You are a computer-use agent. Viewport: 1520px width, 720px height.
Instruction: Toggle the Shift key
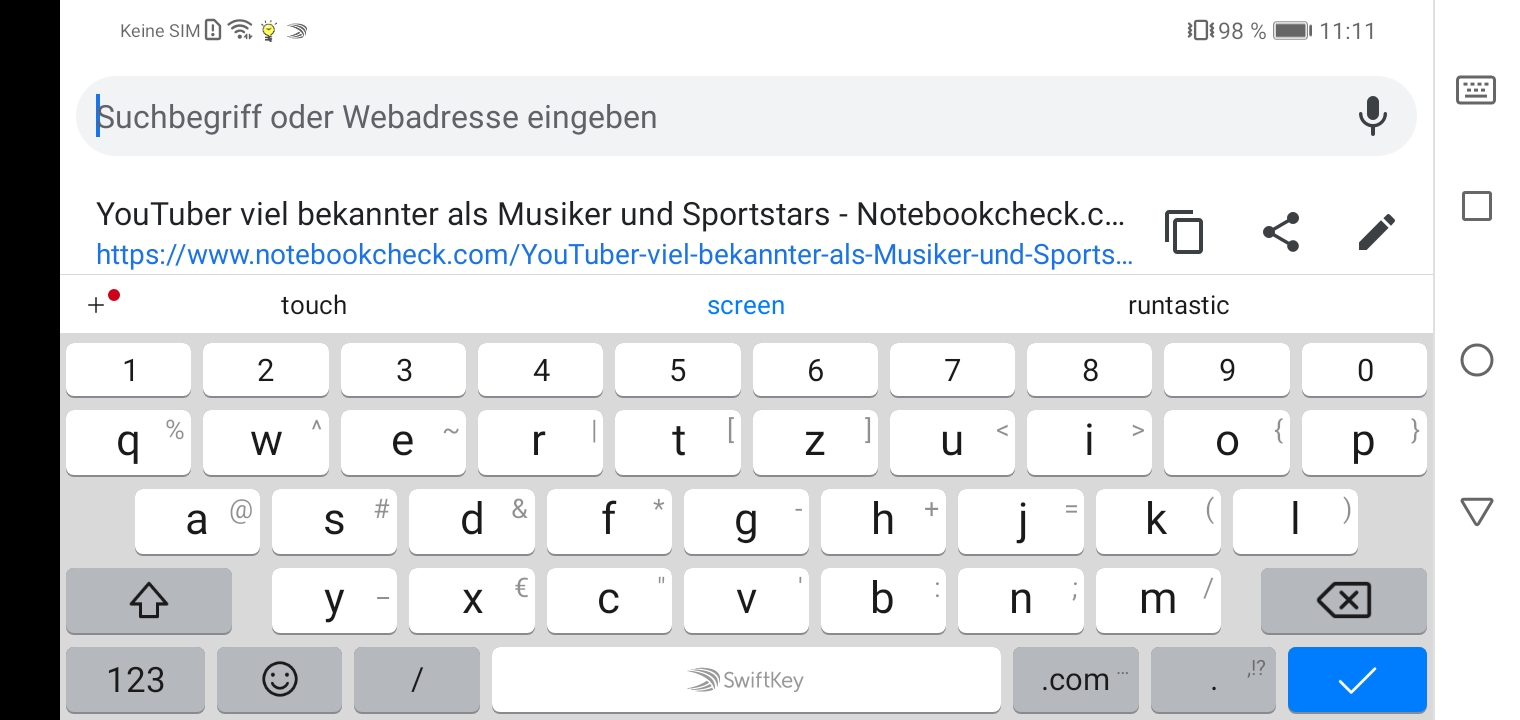click(x=149, y=600)
